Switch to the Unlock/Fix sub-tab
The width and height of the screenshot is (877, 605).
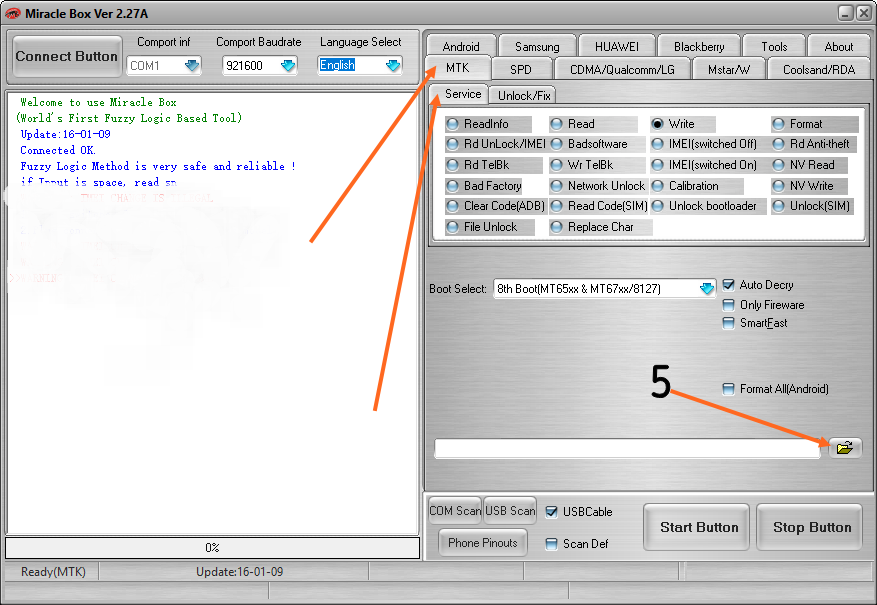click(524, 95)
